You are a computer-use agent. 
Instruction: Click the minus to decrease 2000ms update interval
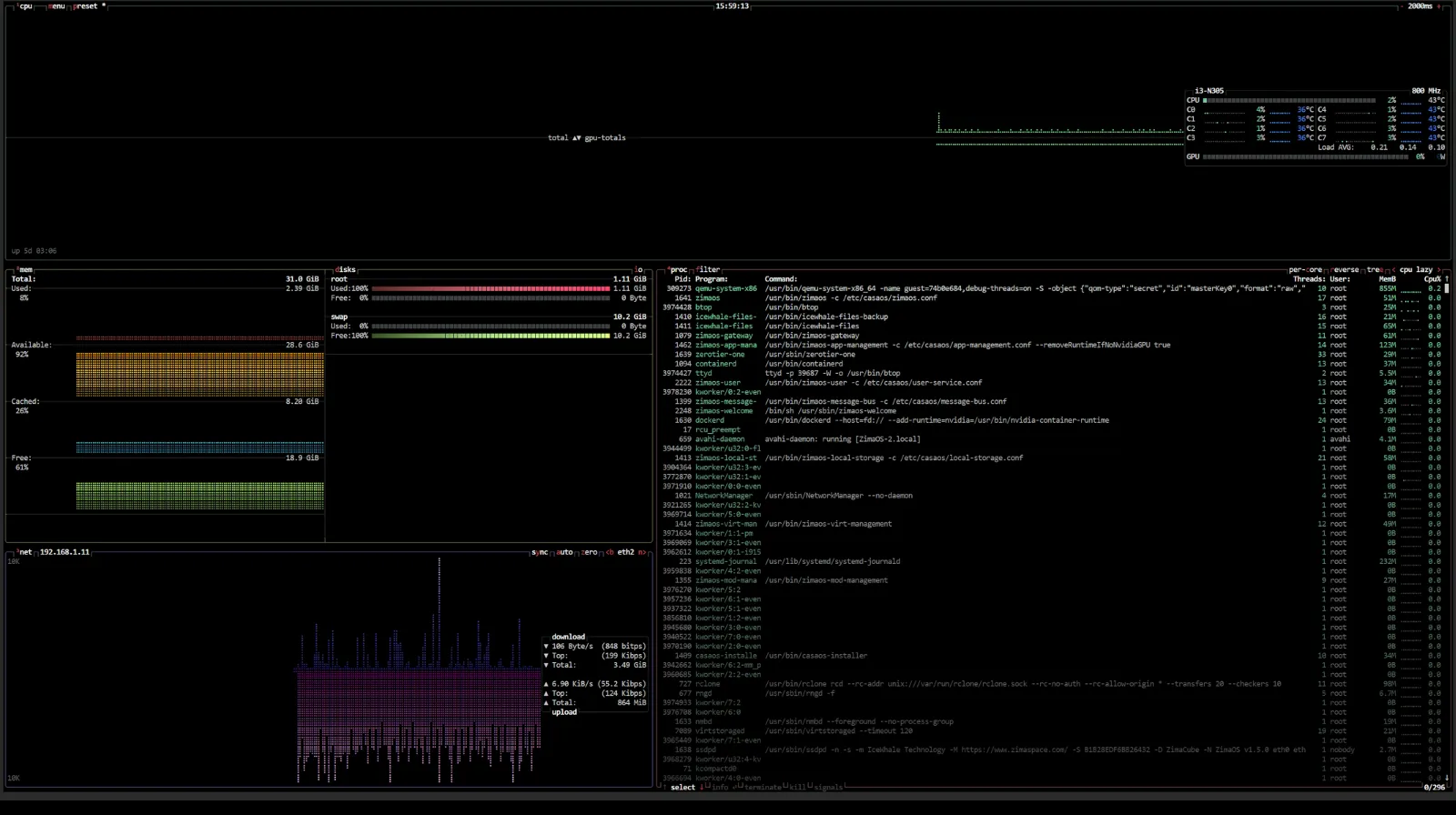pyautogui.click(x=1401, y=6)
